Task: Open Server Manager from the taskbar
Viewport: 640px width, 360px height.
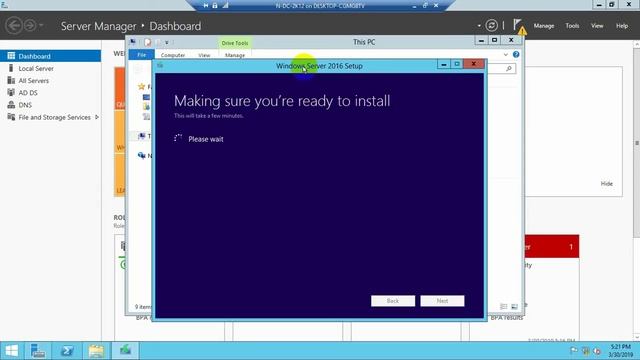Action: tap(38, 351)
